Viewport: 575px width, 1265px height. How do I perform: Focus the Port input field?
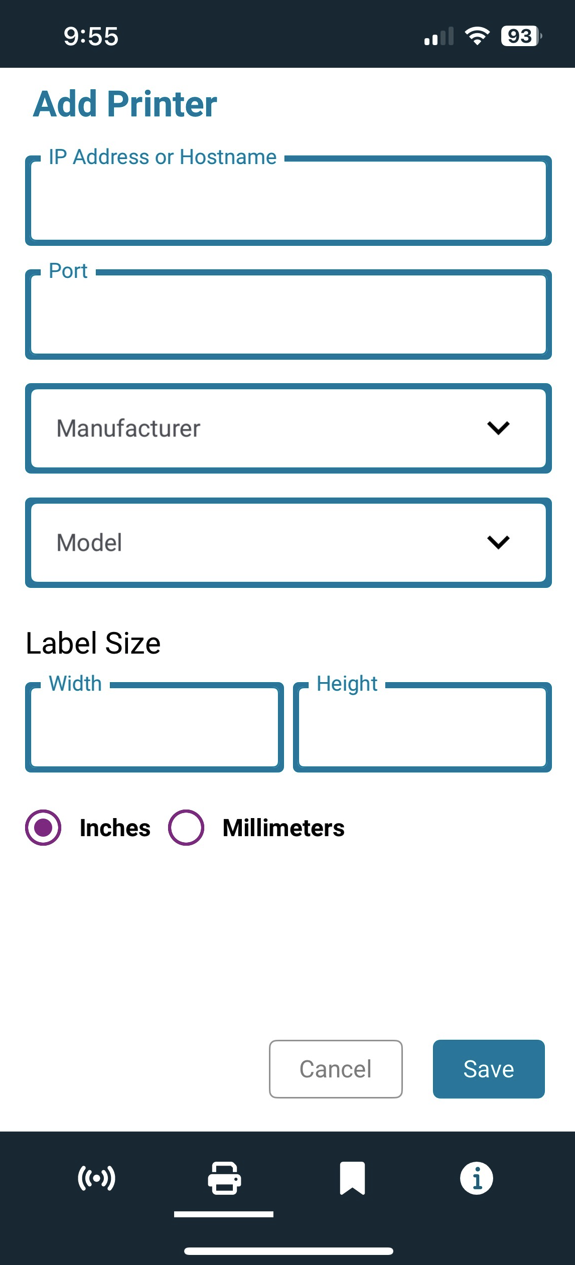288,314
